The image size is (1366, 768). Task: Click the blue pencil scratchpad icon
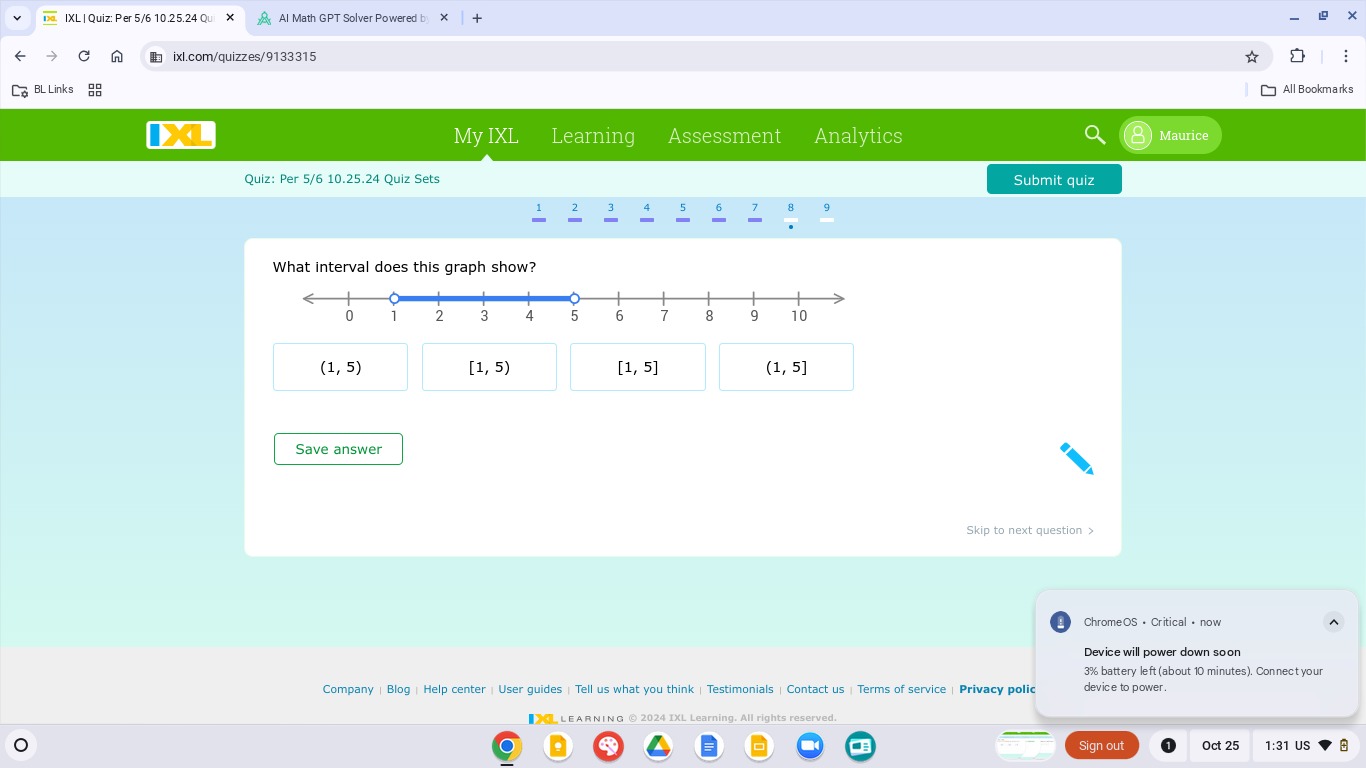pos(1076,458)
